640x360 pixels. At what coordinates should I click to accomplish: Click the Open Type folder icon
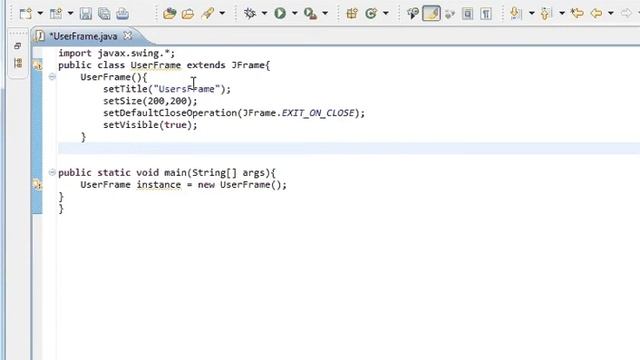(169, 13)
